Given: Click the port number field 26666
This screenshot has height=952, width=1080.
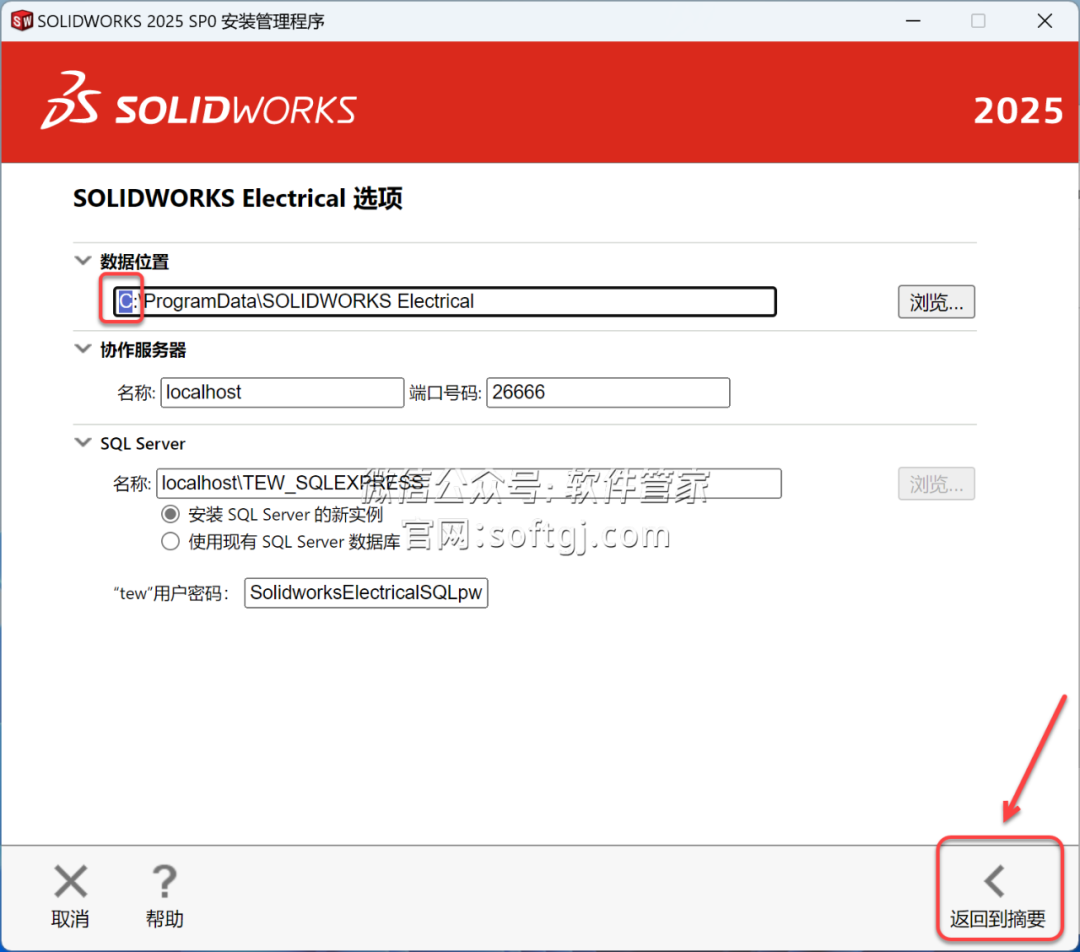Looking at the screenshot, I should (608, 393).
